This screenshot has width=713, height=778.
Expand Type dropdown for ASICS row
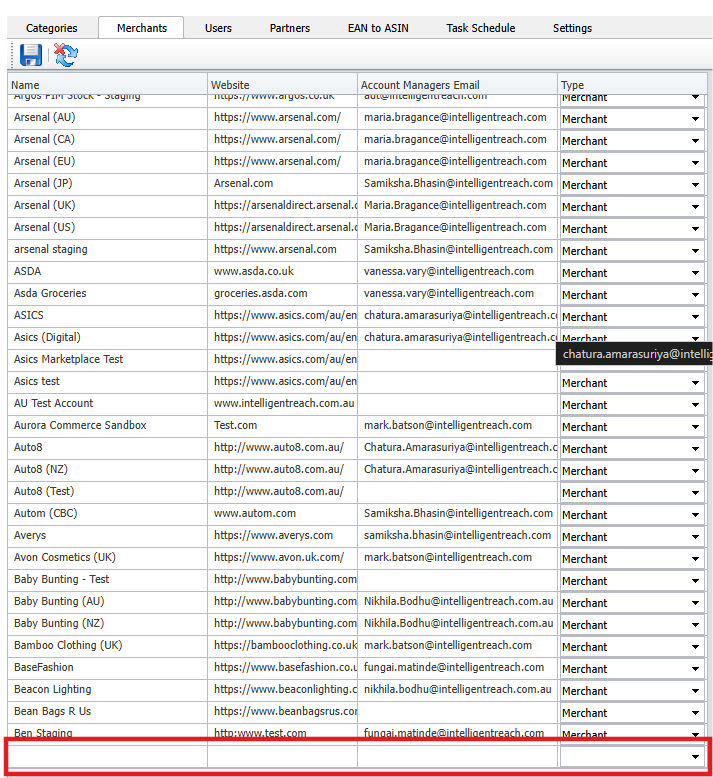(x=695, y=317)
